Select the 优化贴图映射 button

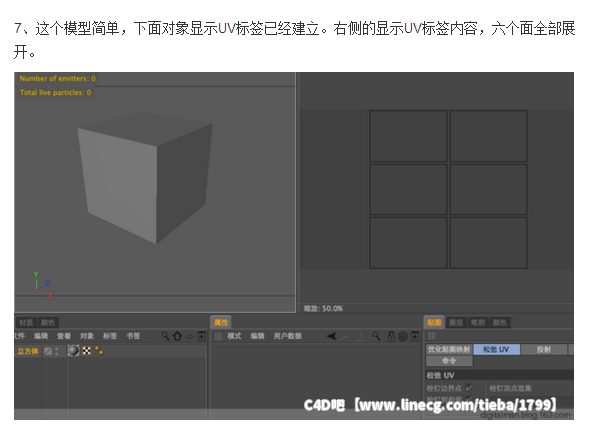[x=449, y=350]
